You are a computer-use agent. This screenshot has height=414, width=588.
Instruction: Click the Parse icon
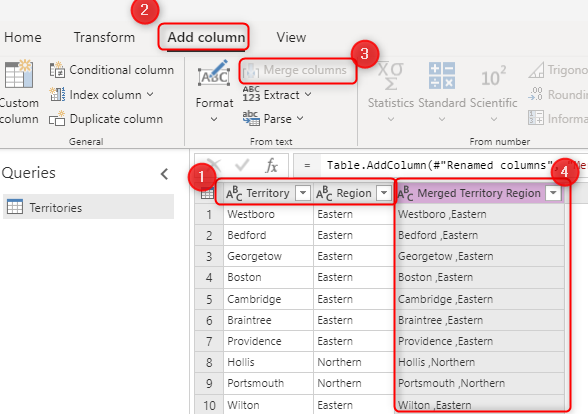click(x=251, y=118)
